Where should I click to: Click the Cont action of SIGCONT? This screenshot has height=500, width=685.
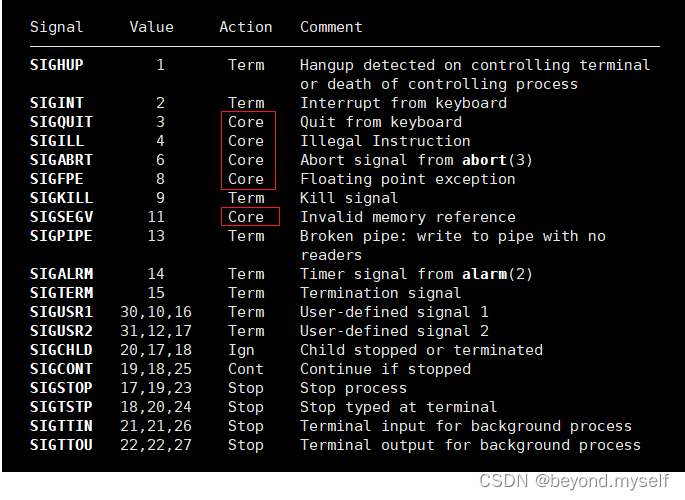[x=246, y=369]
